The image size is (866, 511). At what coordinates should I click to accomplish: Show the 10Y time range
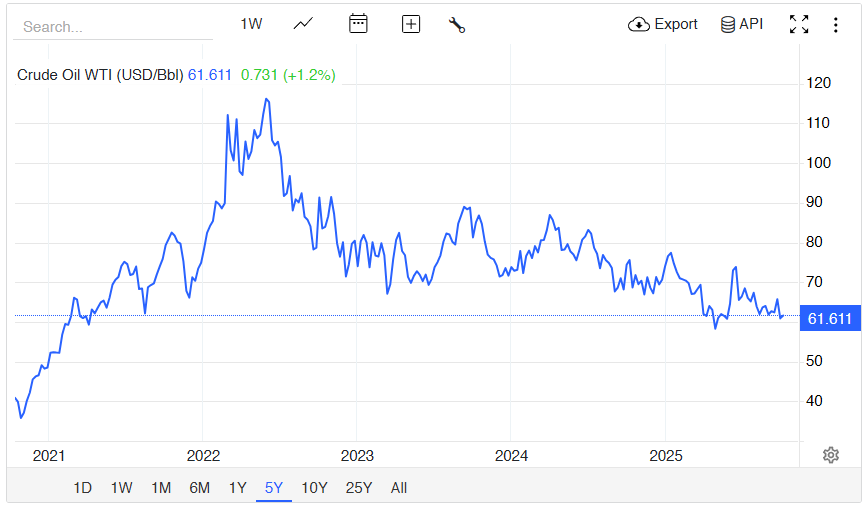314,488
